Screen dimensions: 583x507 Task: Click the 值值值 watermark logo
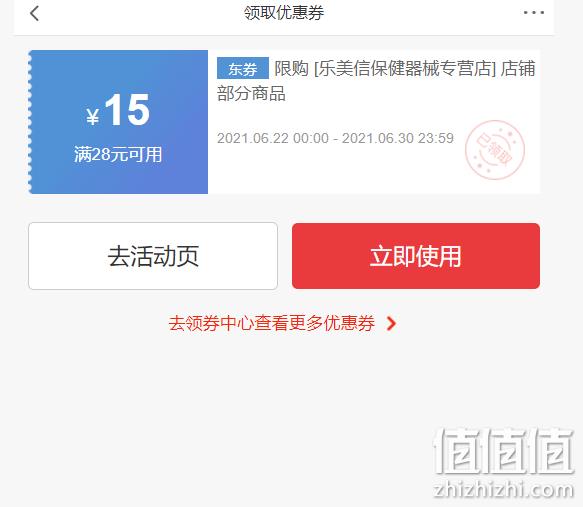[504, 451]
